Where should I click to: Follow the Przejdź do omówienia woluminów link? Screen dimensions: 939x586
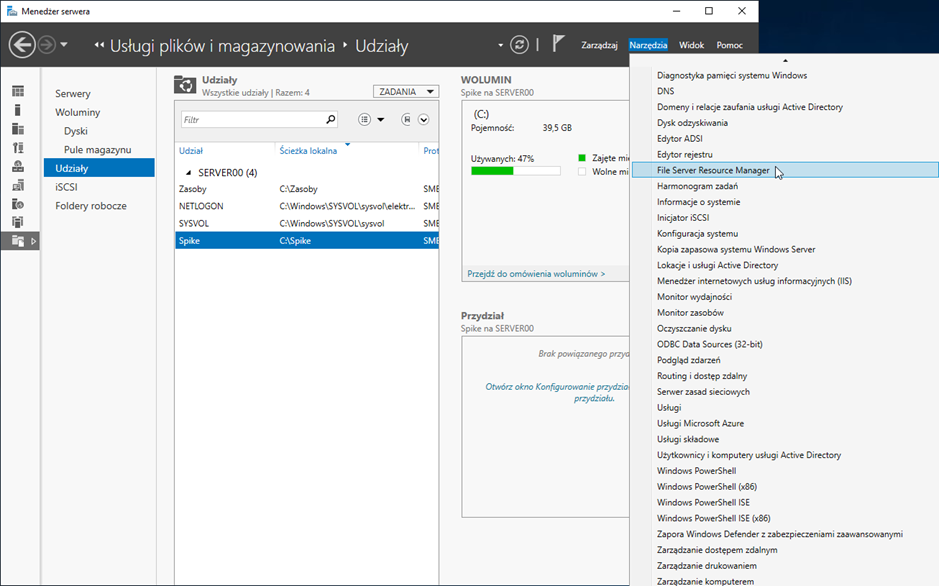pyautogui.click(x=535, y=273)
